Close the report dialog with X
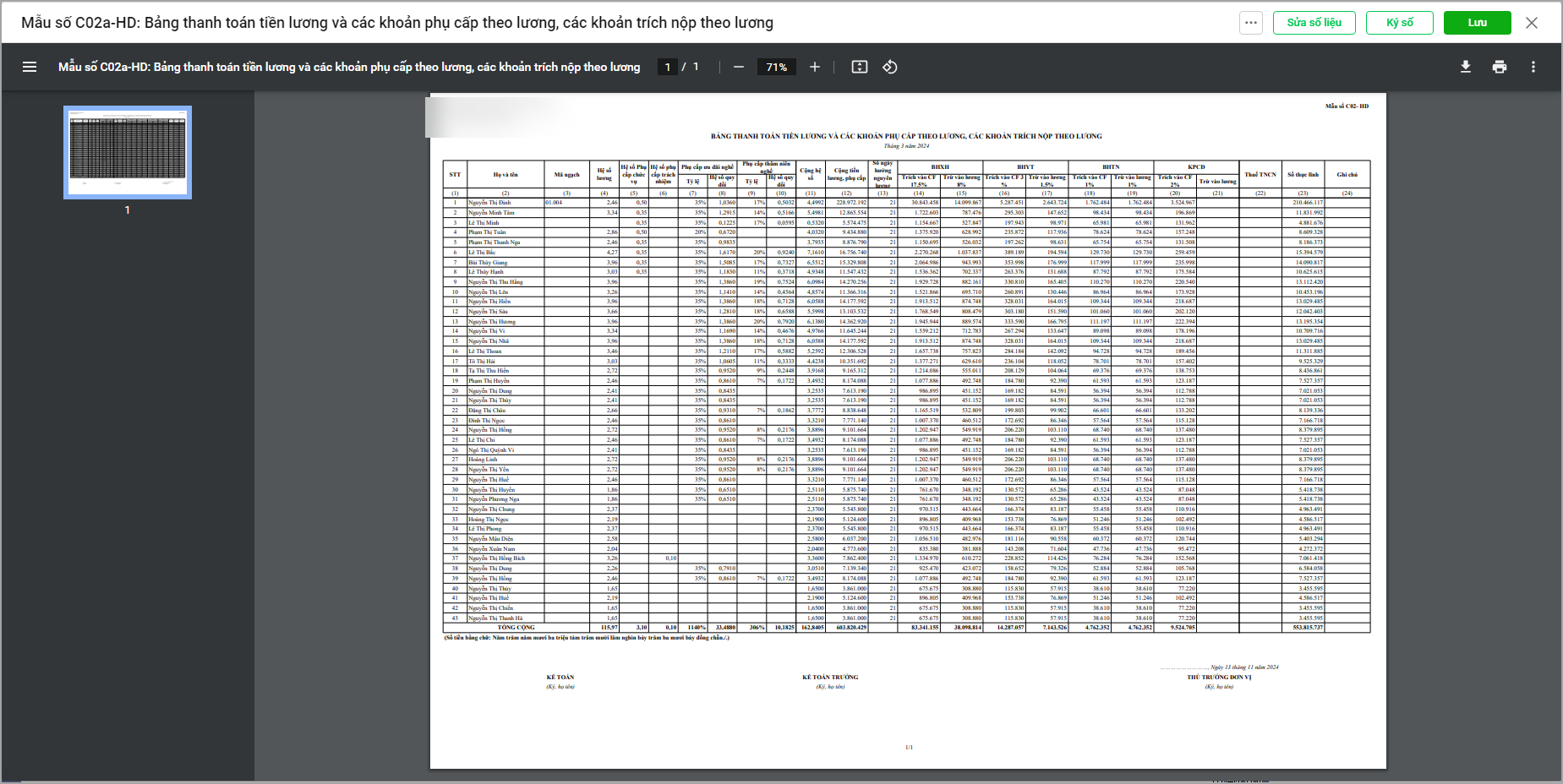Viewport: 1563px width, 784px height. pos(1532,23)
